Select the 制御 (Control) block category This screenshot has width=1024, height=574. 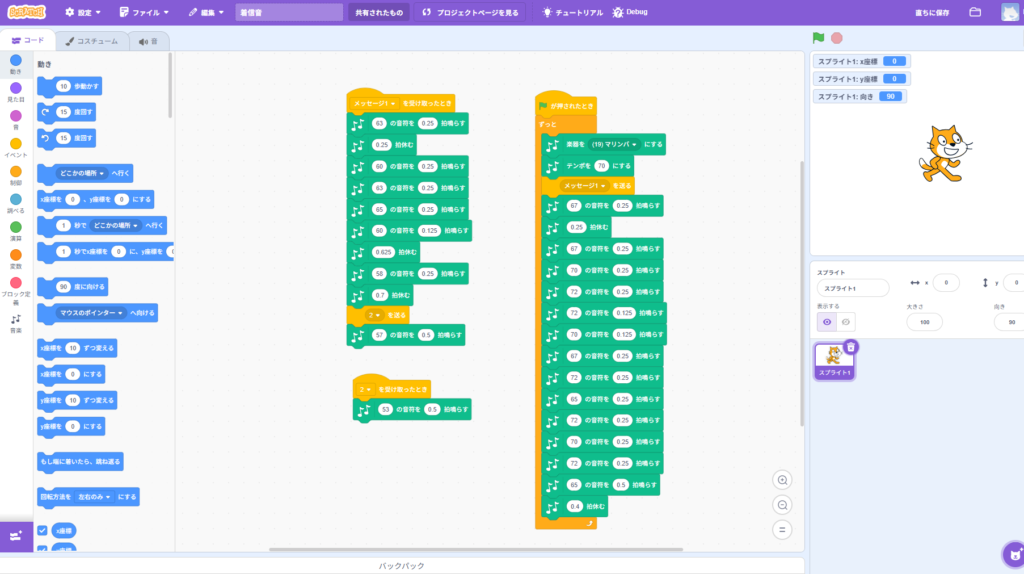point(16,176)
